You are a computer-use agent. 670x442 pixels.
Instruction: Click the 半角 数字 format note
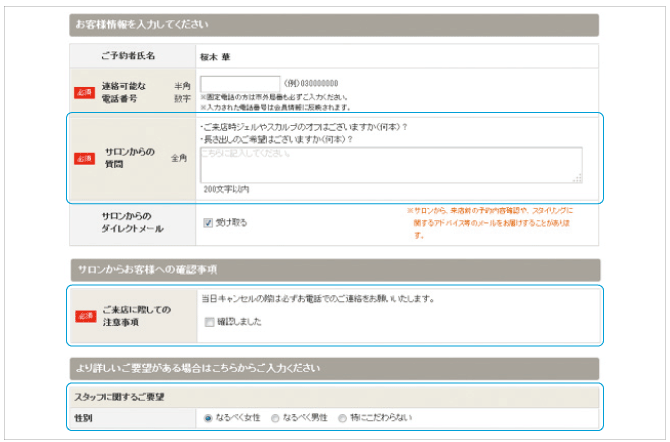(x=182, y=92)
